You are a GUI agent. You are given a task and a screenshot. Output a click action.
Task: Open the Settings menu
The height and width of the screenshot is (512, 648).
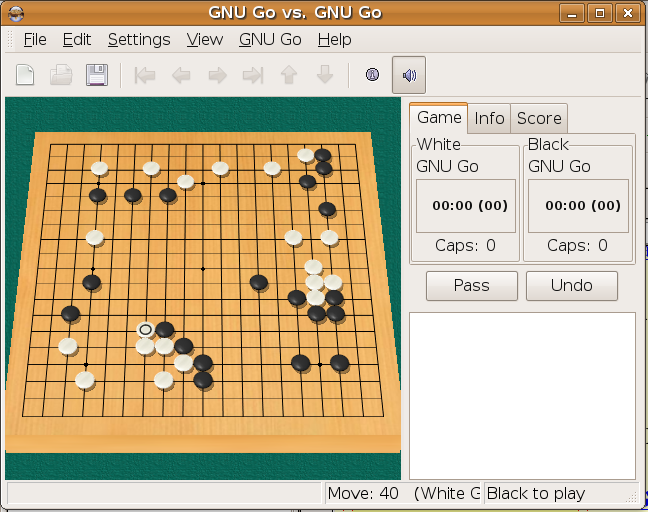139,40
